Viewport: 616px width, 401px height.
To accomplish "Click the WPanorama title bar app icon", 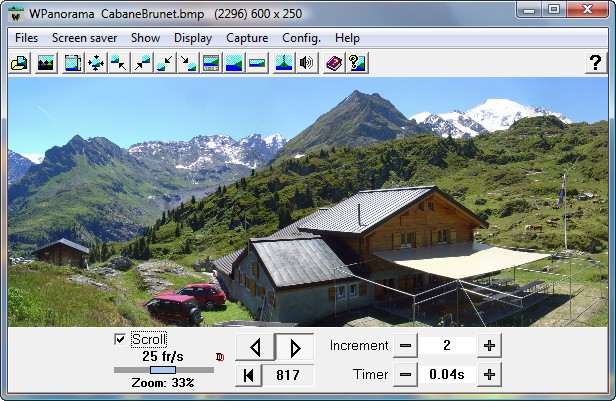I will pos(16,14).
